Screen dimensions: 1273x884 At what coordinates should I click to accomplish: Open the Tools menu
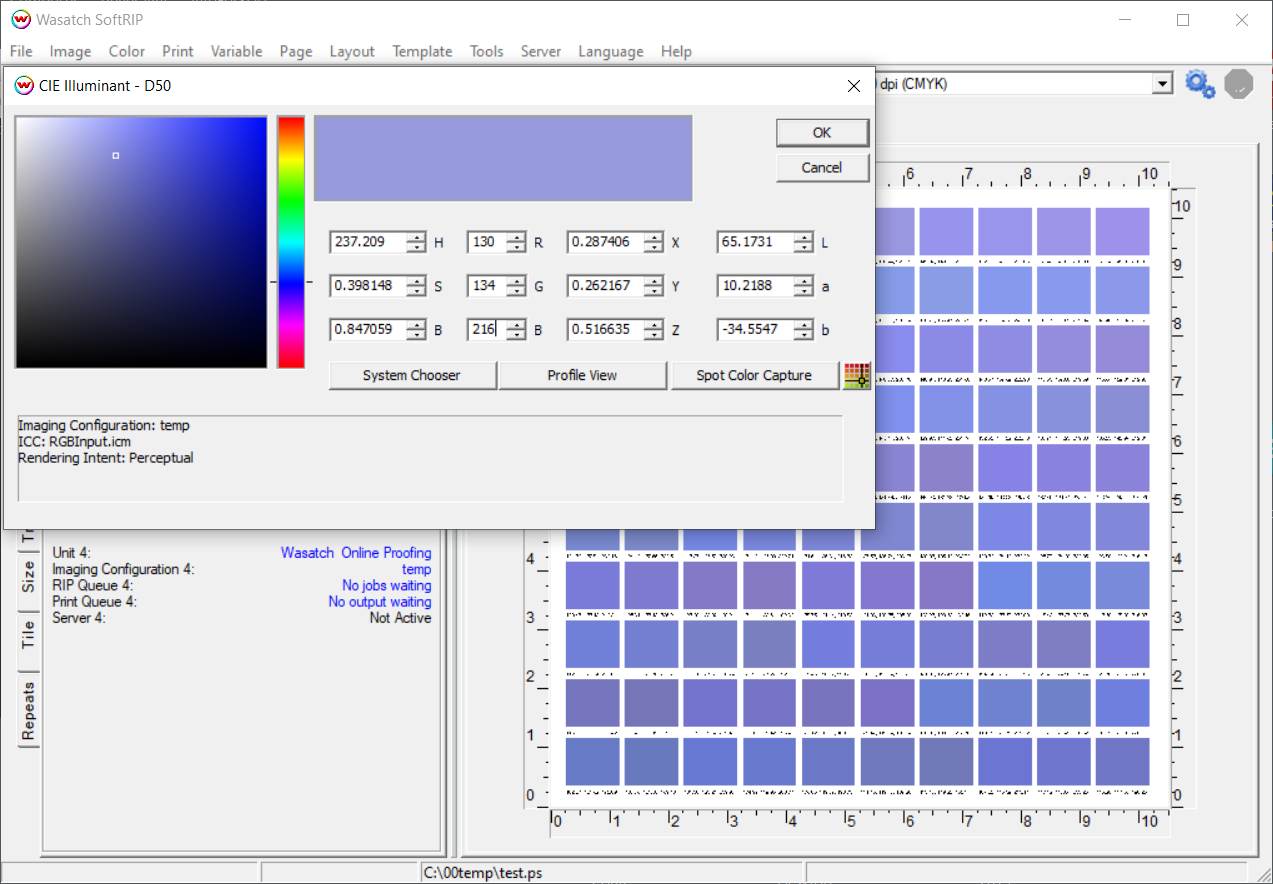tap(487, 51)
